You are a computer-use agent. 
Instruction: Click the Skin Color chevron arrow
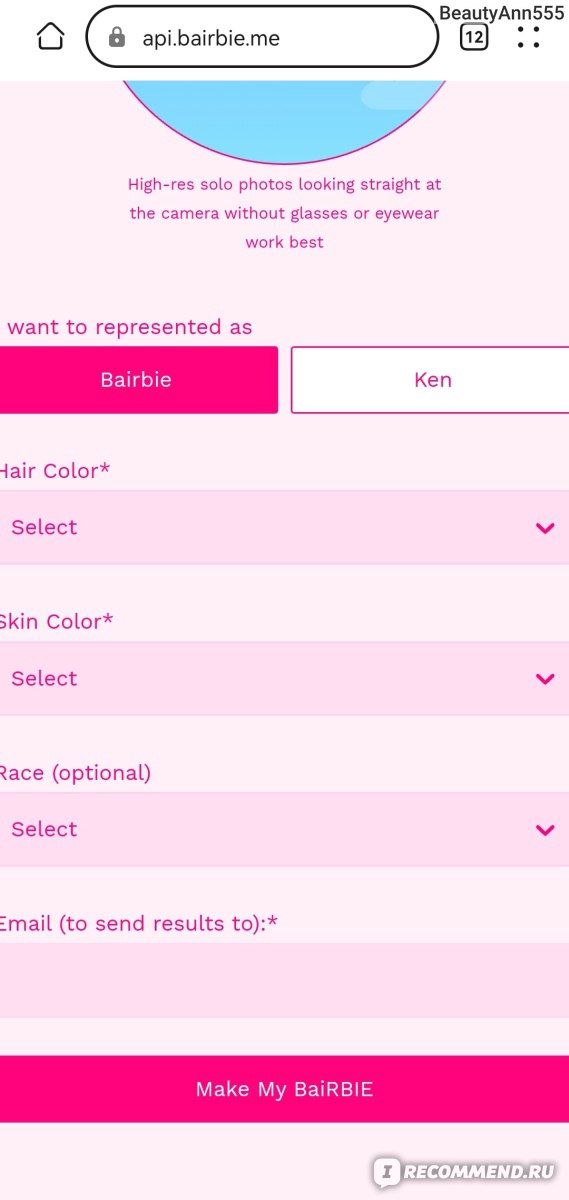(545, 679)
